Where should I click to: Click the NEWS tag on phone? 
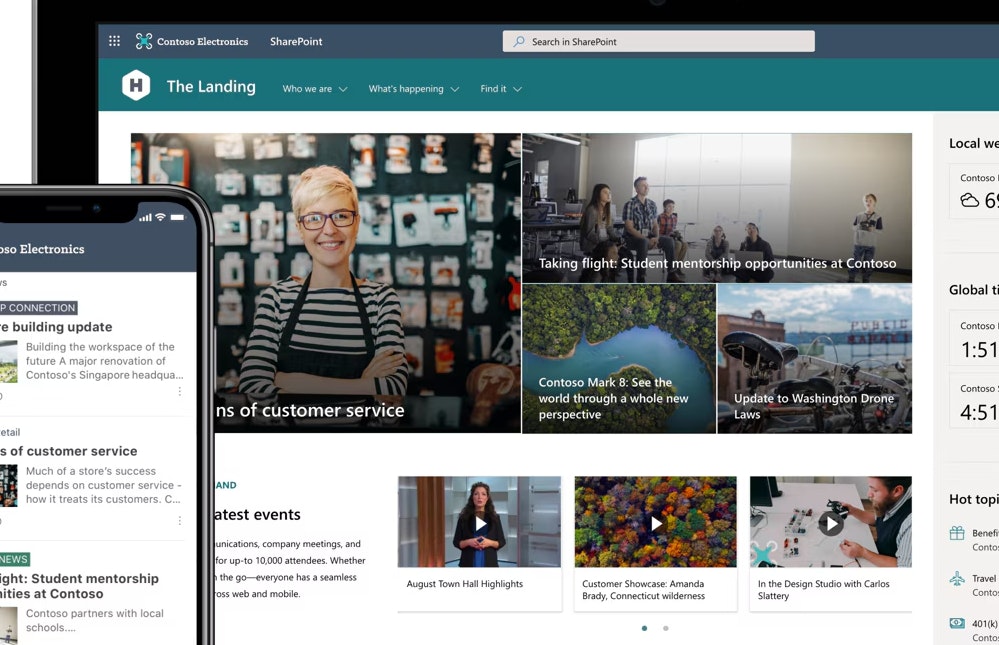click(x=15, y=559)
